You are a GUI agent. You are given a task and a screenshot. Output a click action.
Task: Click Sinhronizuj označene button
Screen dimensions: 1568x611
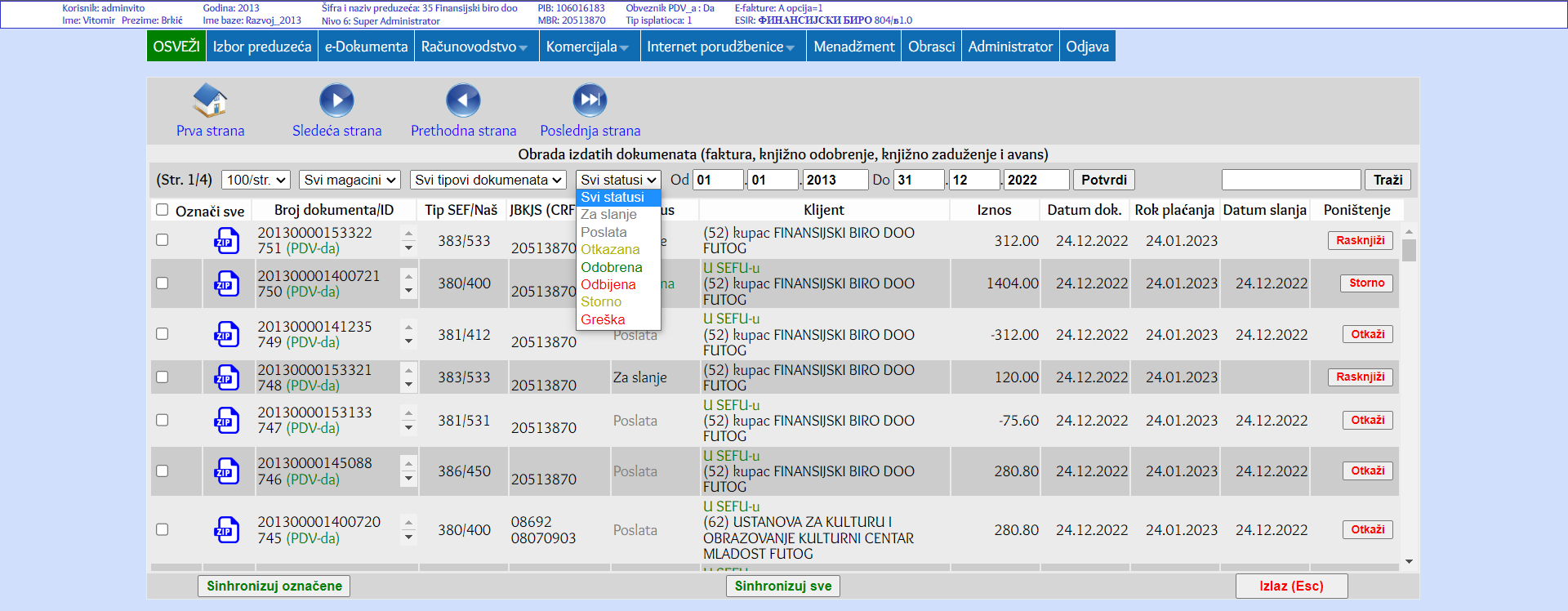click(274, 586)
